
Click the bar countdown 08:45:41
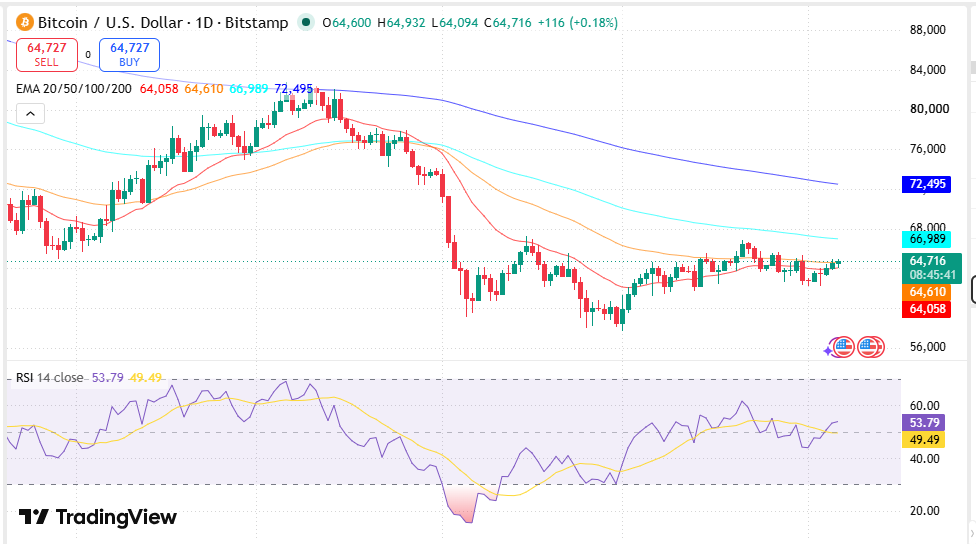[932, 275]
